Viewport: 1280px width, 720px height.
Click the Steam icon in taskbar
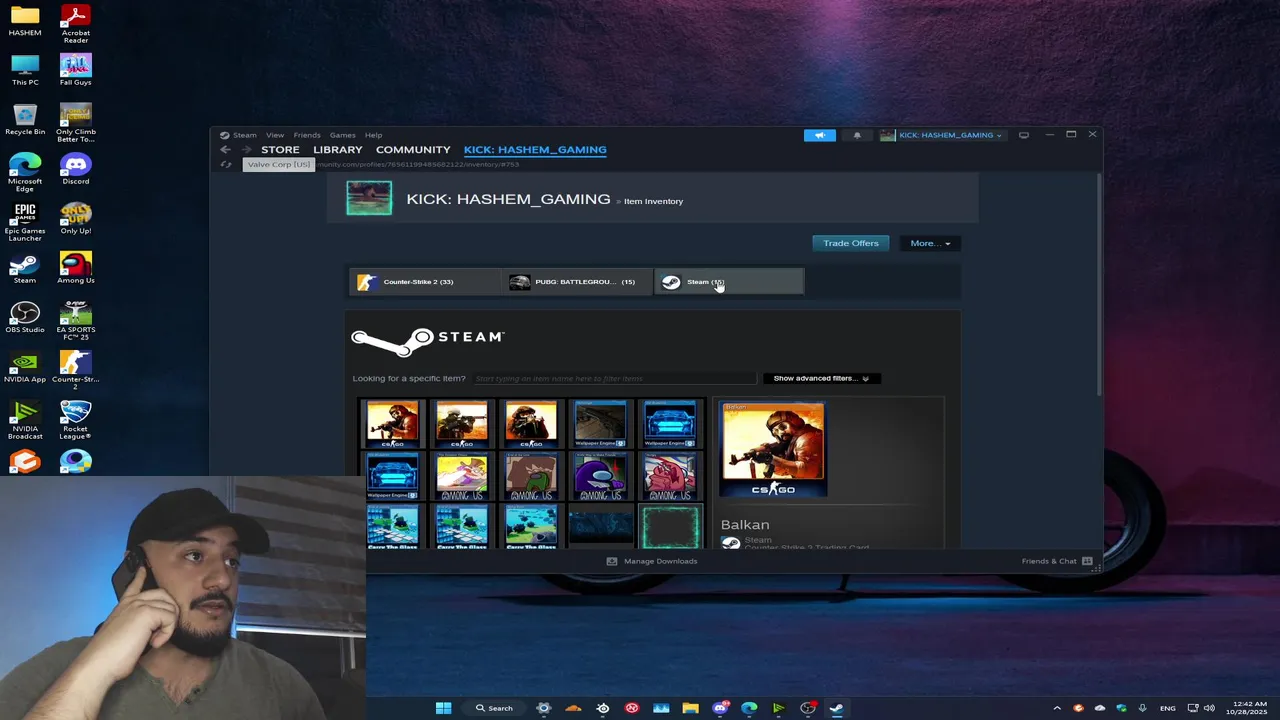[836, 708]
